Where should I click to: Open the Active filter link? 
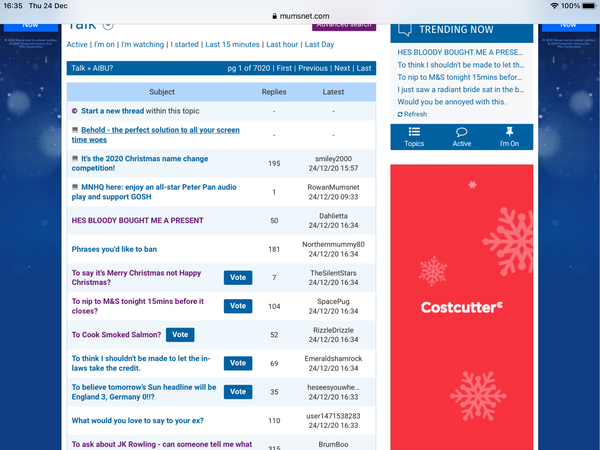tap(77, 44)
